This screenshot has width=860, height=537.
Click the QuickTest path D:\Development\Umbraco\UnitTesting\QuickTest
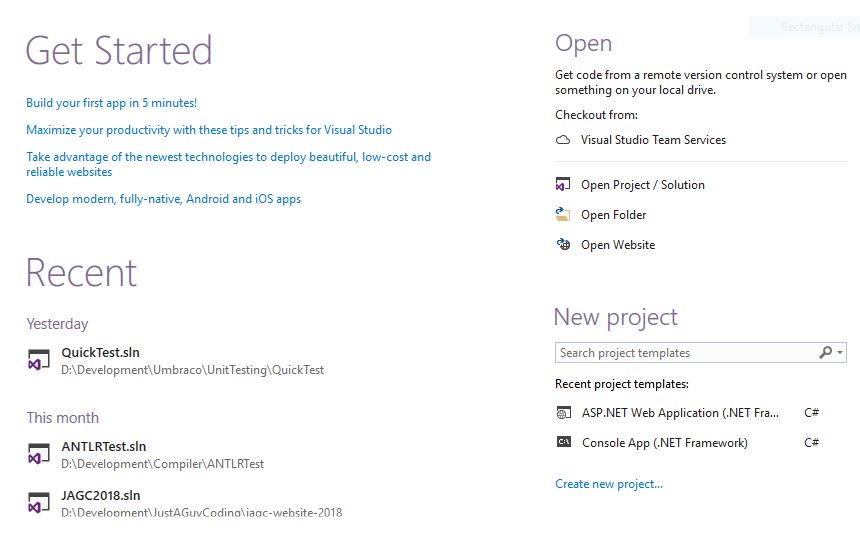click(x=193, y=370)
